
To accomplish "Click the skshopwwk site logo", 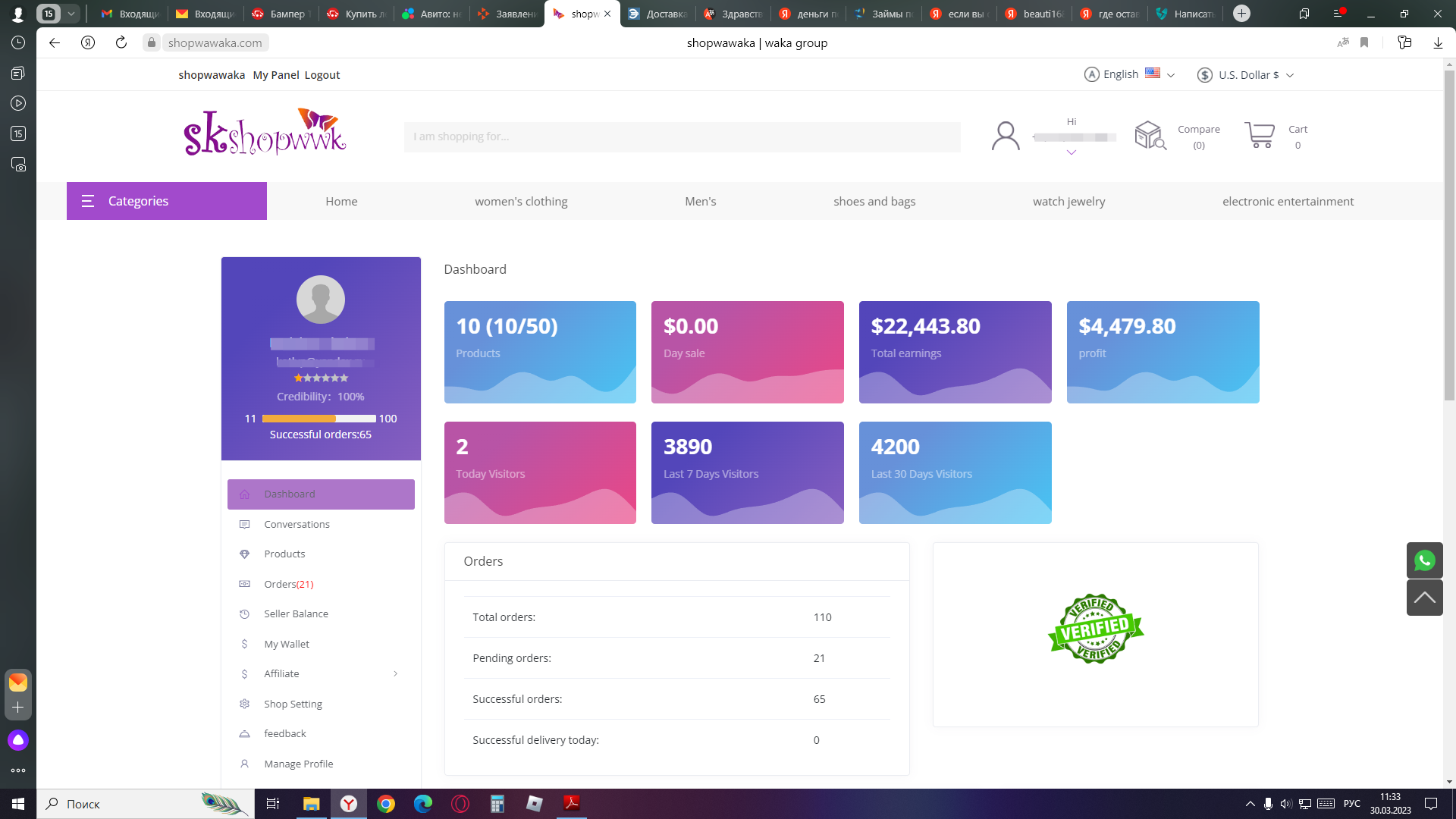I will 265,133.
